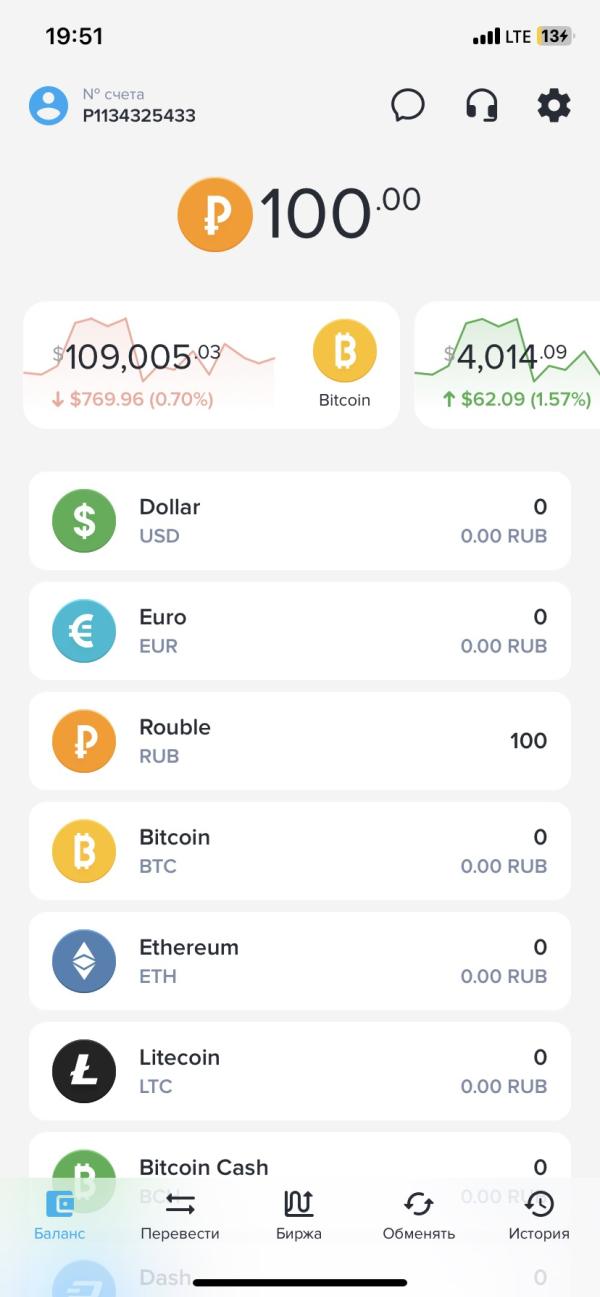
Task: Tap the green Dollar coin icon
Action: [84, 521]
